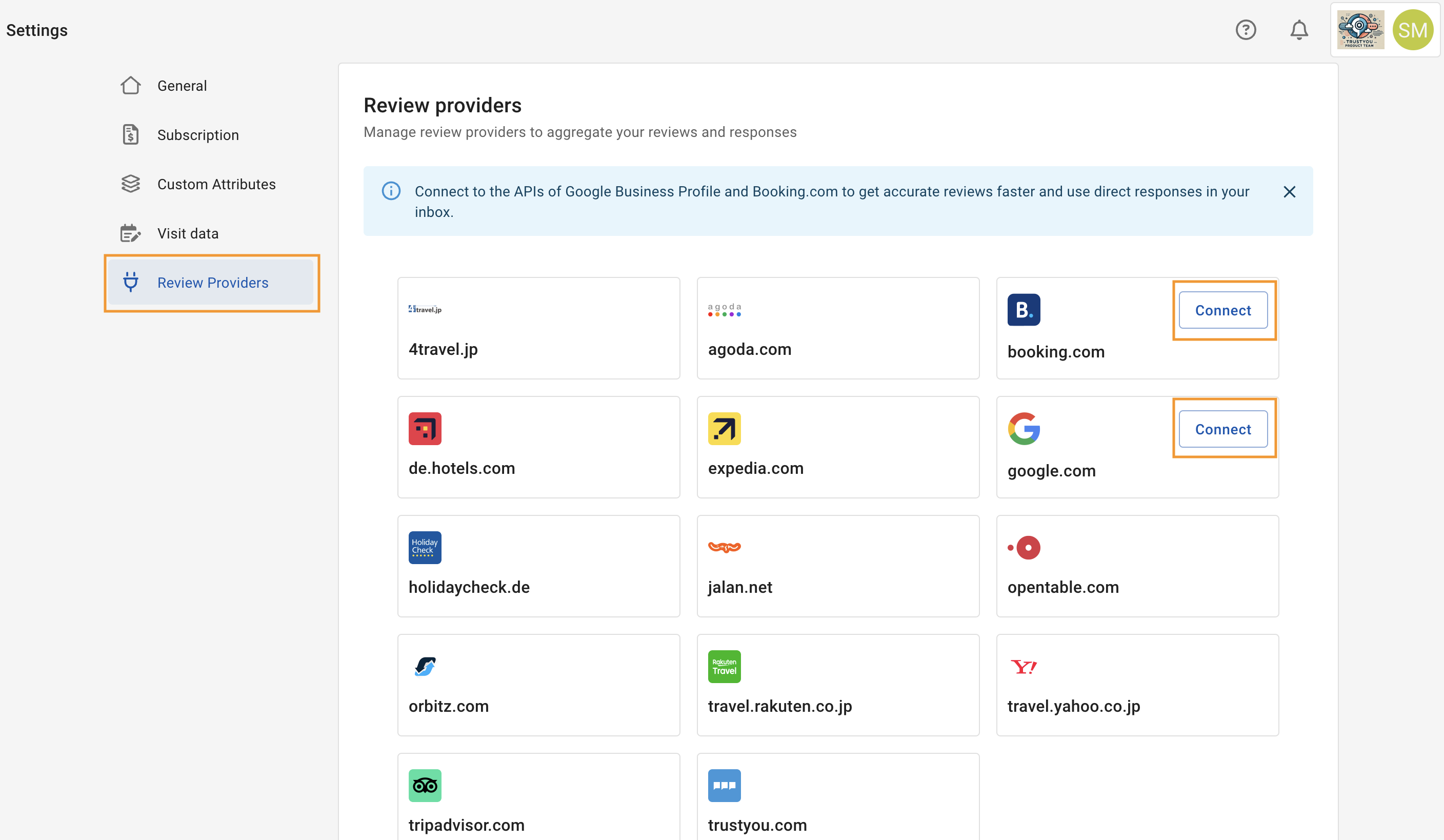Click the Expedia yellow arrow logo
This screenshot has height=840, width=1444.
tap(724, 429)
